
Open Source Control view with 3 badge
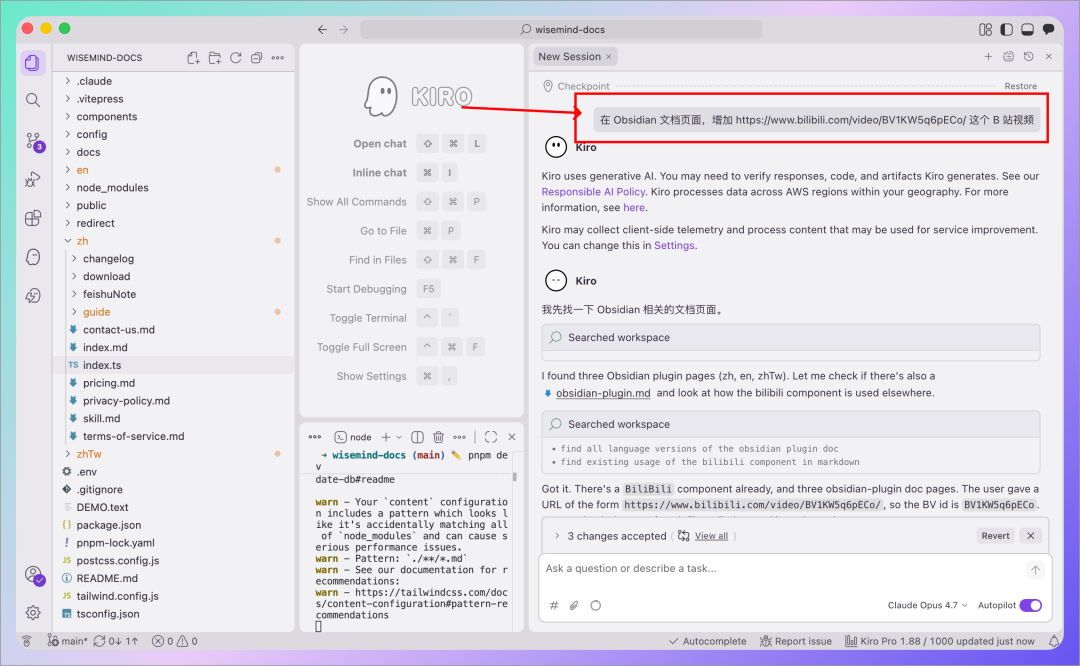coord(33,141)
